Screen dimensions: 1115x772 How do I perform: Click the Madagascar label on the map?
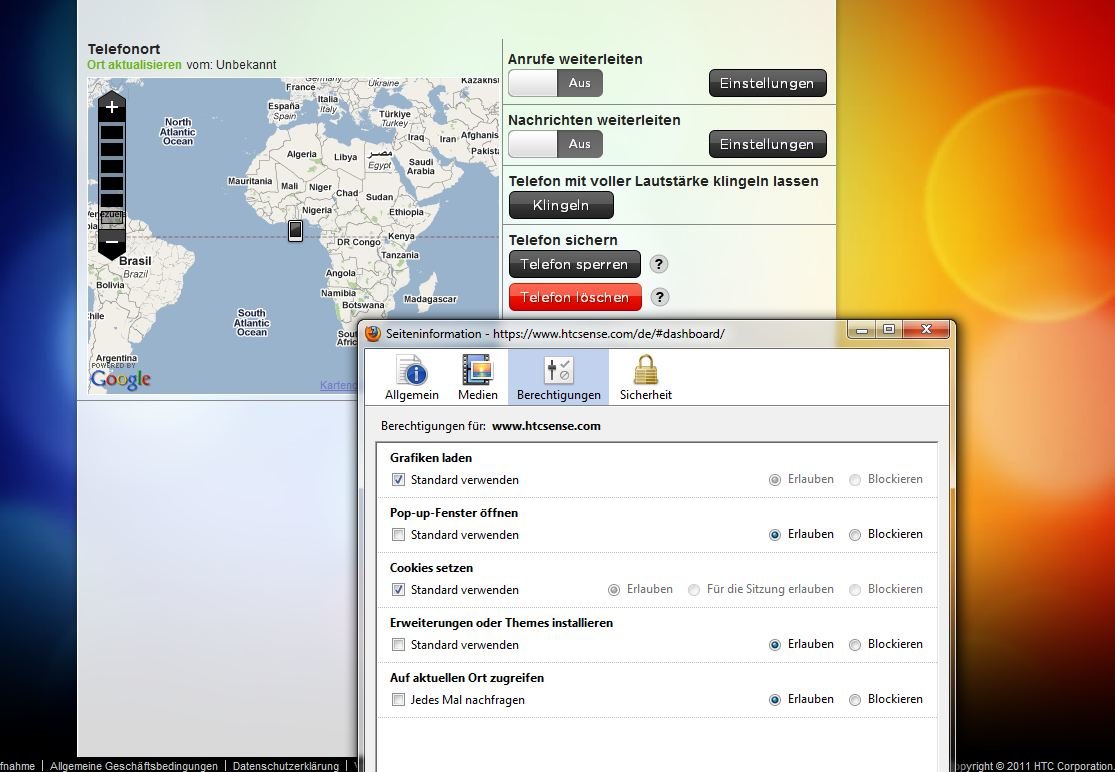tap(430, 299)
